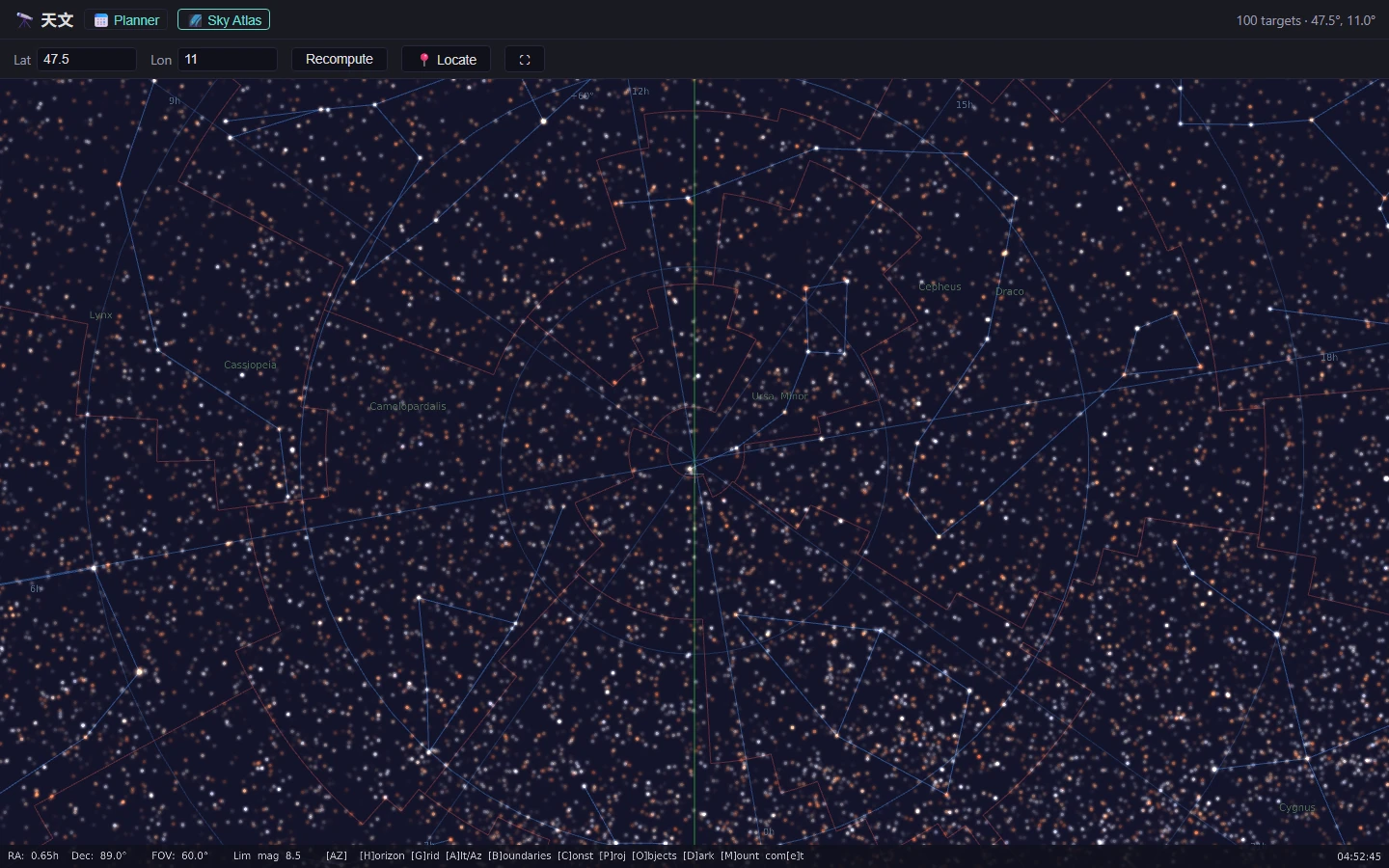Image resolution: width=1389 pixels, height=868 pixels.
Task: Click the Cassiopeia constellation label
Action: click(250, 365)
